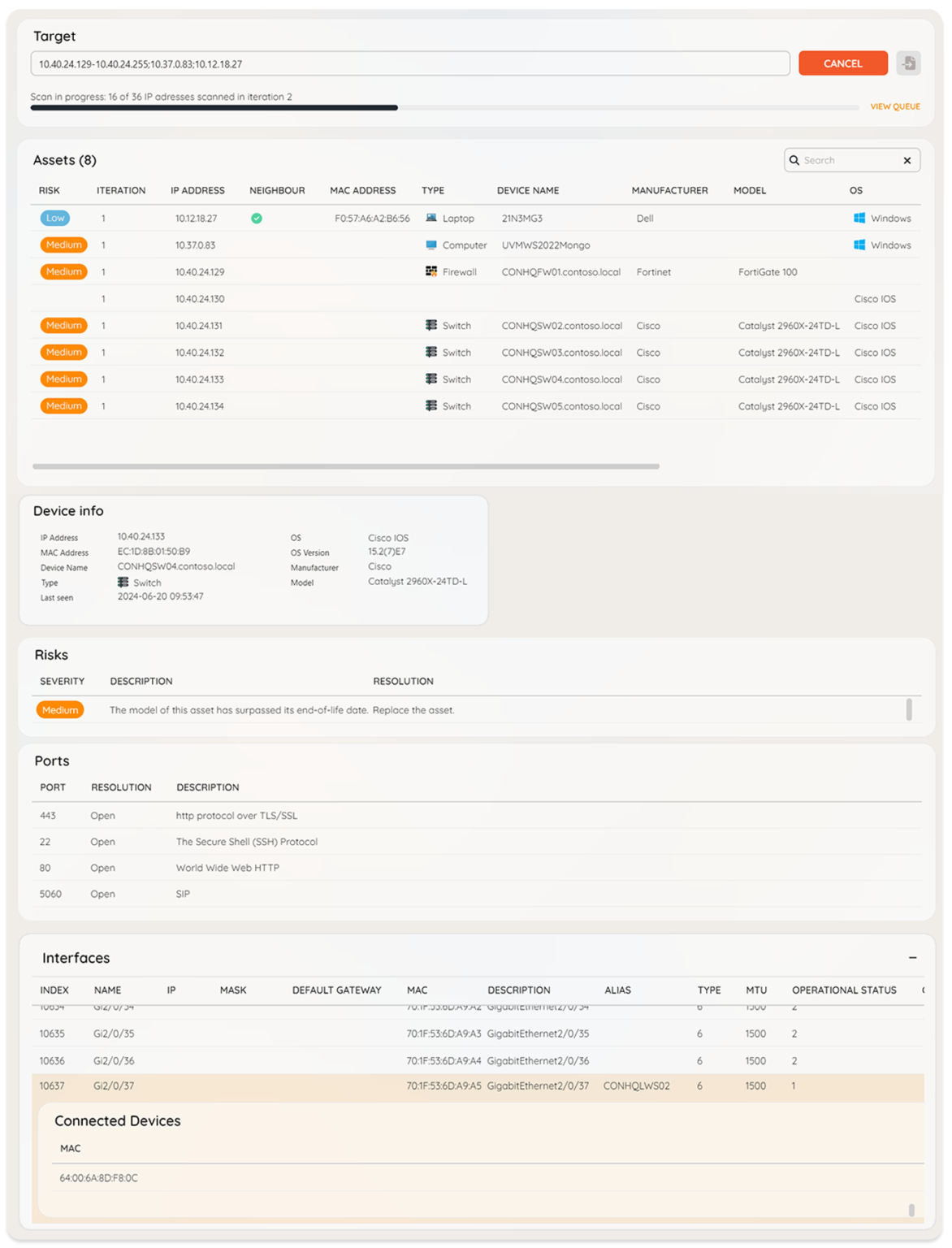Click the Medium risk badge for CONHQSW03
The image size is (952, 1248).
click(x=63, y=352)
